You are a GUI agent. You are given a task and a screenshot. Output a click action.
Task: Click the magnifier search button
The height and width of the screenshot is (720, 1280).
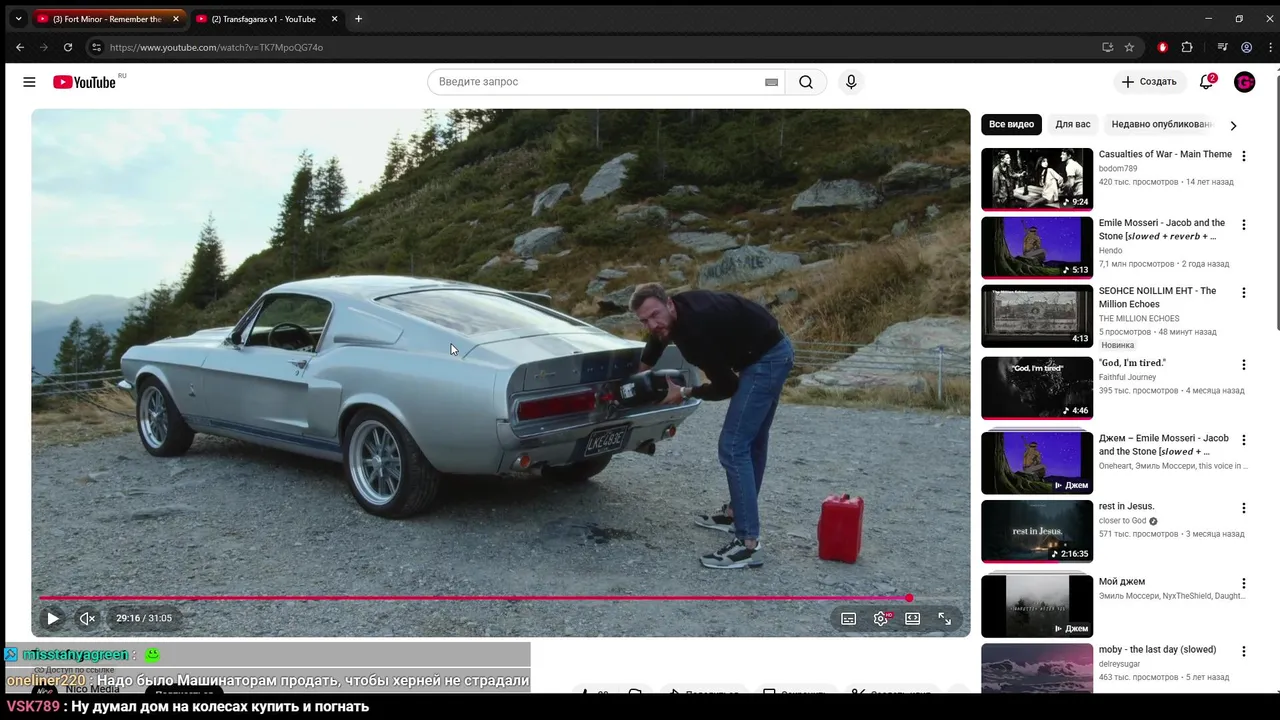coord(806,82)
